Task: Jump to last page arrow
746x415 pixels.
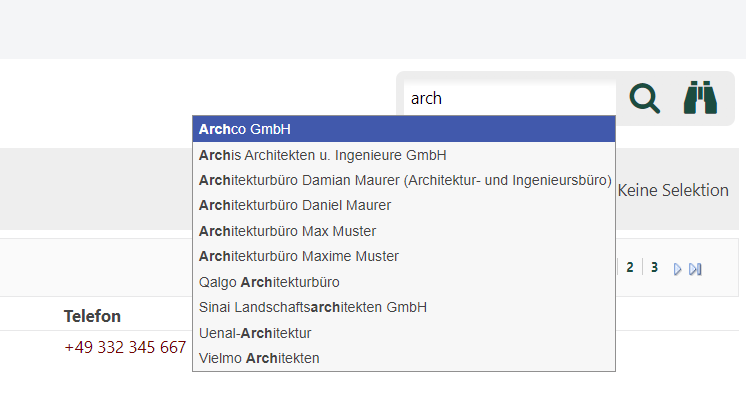Action: click(696, 268)
